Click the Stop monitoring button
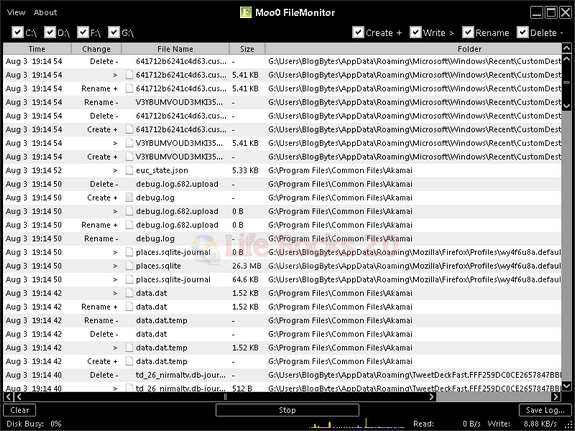This screenshot has width=575, height=431. pyautogui.click(x=287, y=410)
